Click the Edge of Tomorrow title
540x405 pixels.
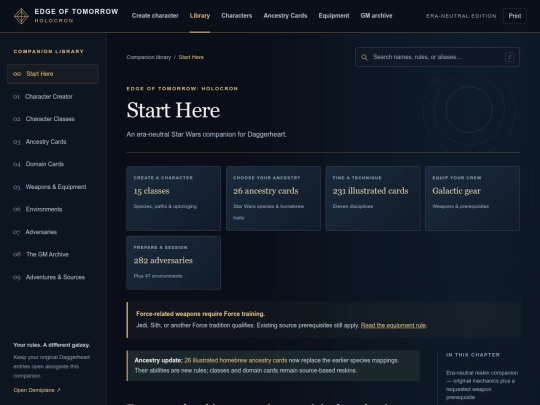point(76,12)
